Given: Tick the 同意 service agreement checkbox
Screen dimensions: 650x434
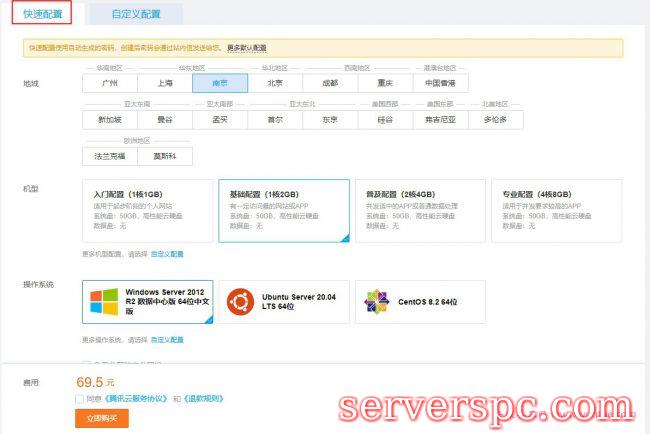Looking at the screenshot, I should (80, 398).
